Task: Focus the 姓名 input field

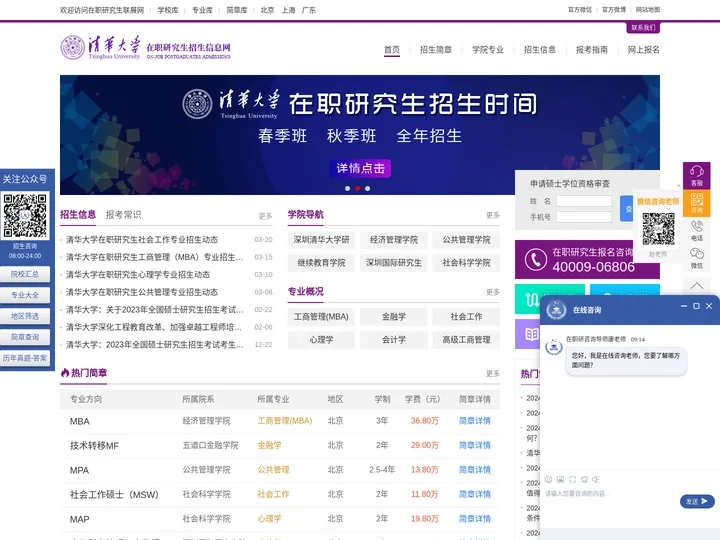Action: tap(584, 201)
